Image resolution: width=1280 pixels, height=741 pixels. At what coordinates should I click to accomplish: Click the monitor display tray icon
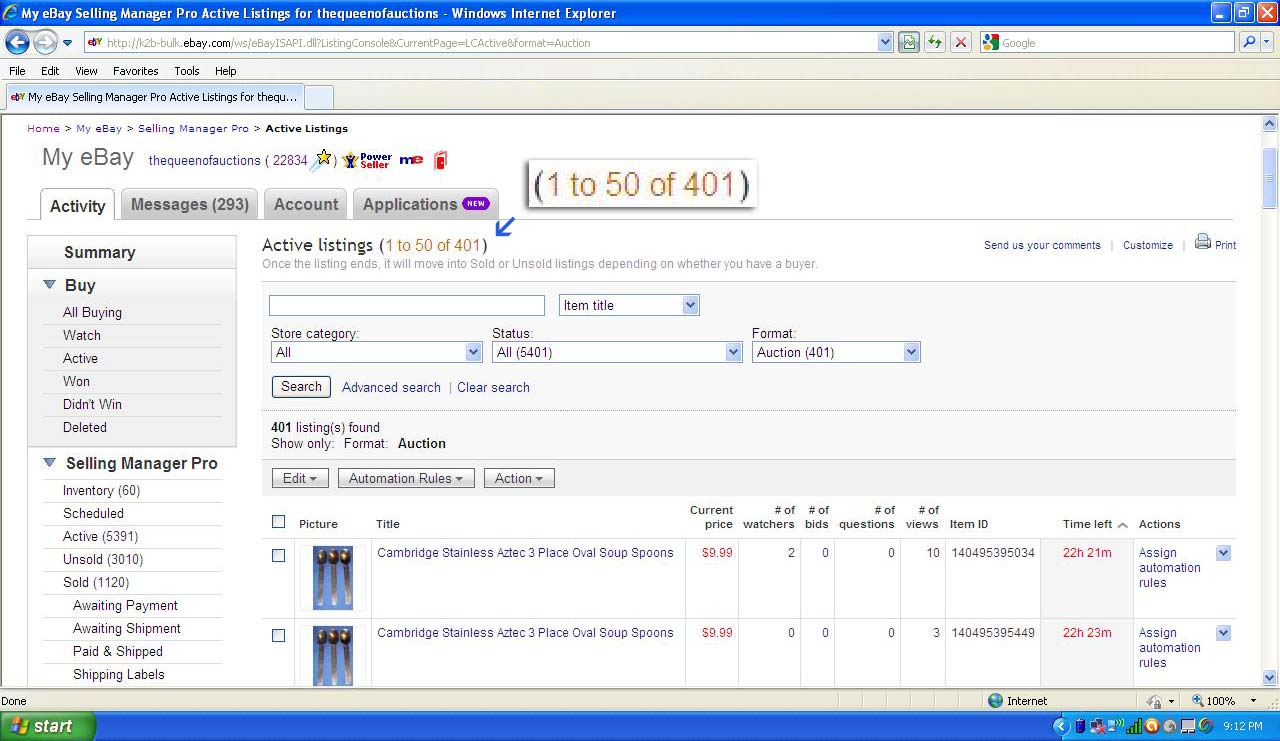coord(1188,726)
